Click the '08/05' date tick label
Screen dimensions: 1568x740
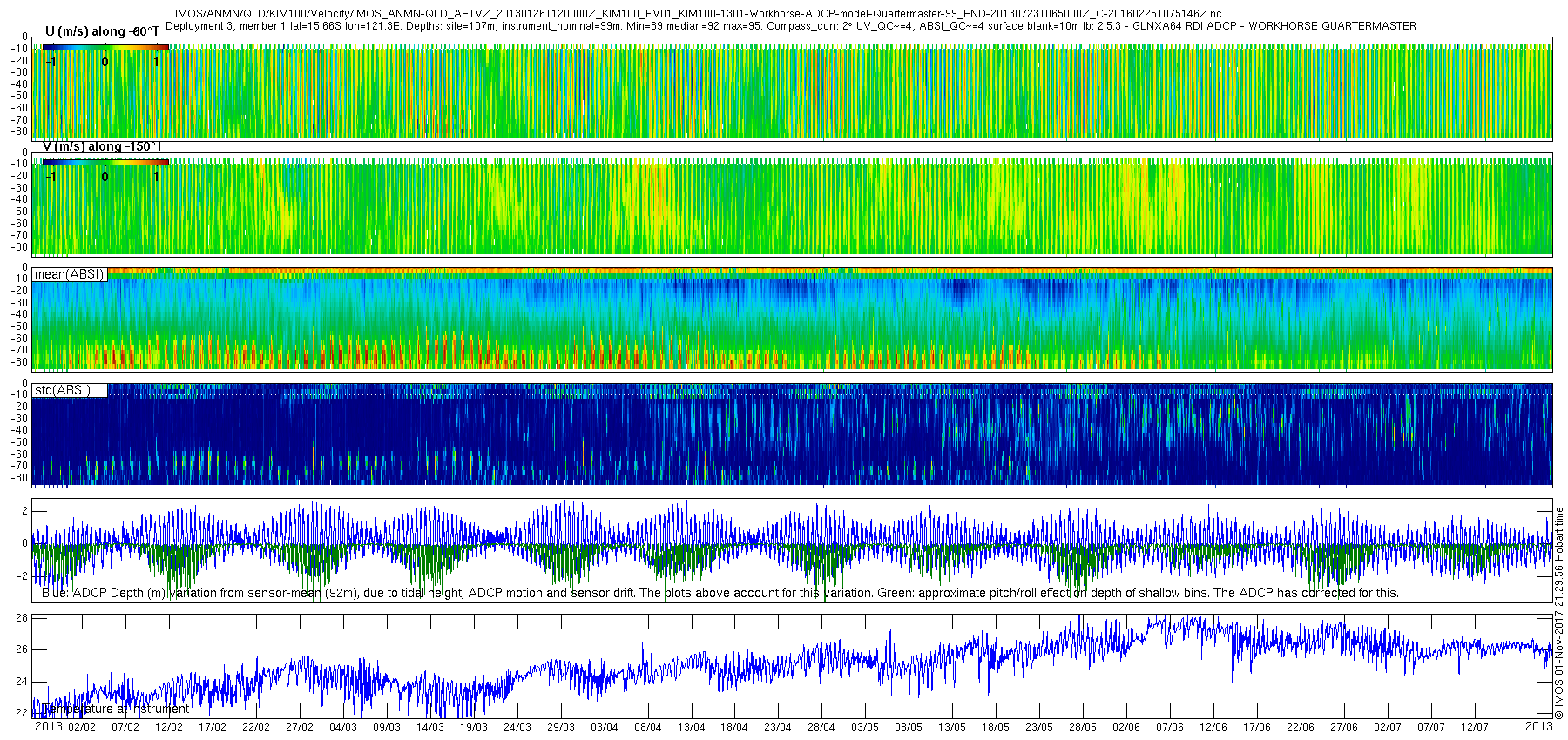(909, 728)
